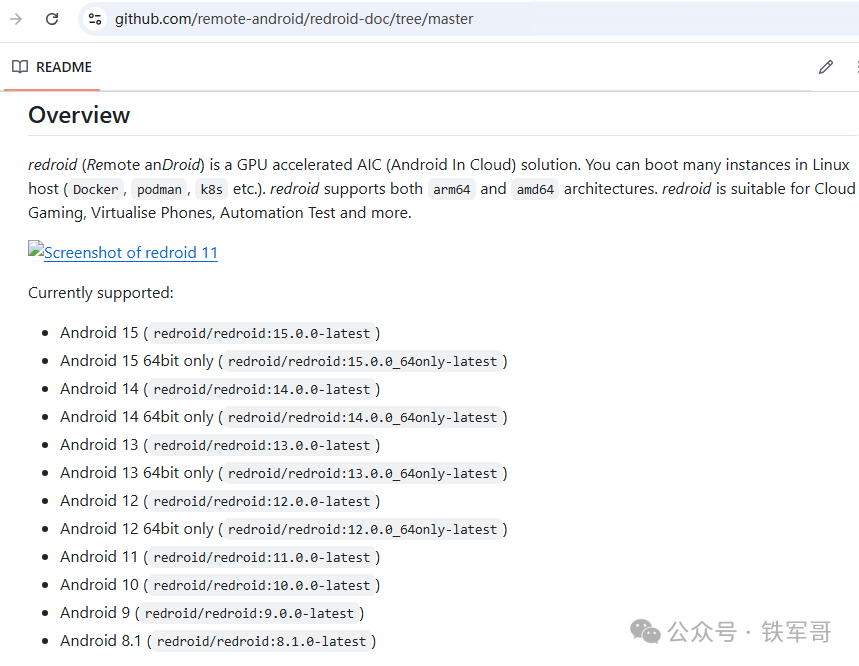Click the arm64 architecture code label

451,190
